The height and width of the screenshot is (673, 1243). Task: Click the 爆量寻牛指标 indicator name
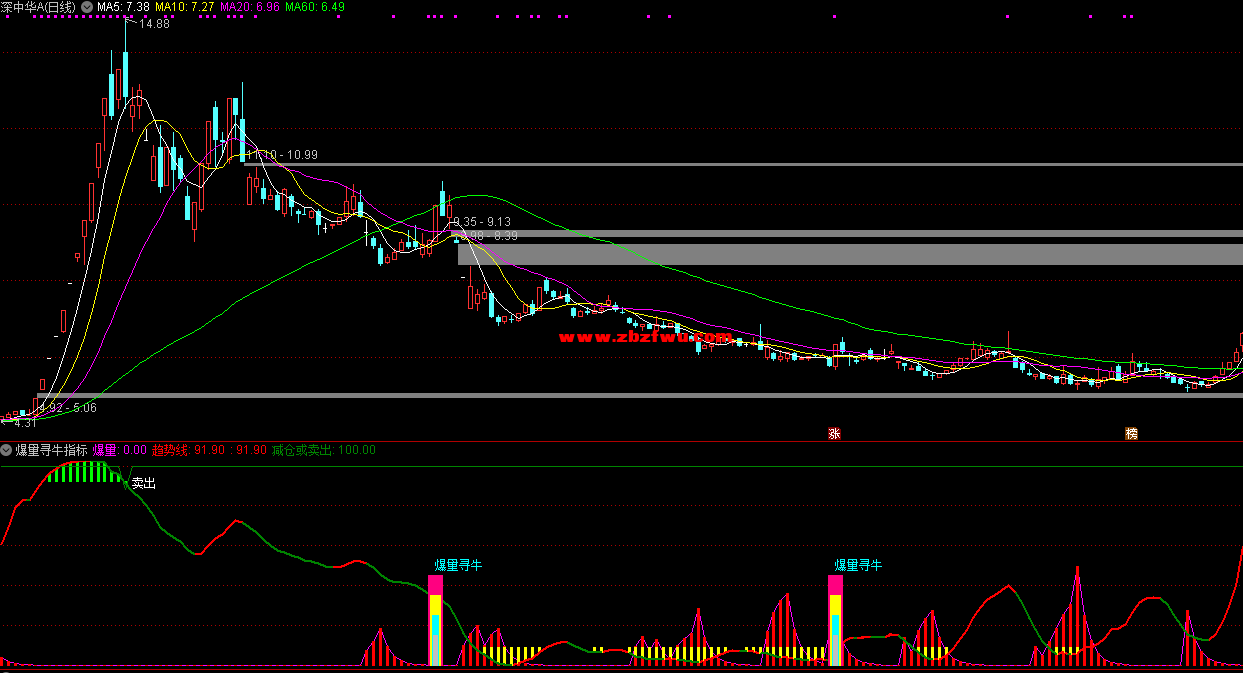pyautogui.click(x=51, y=450)
